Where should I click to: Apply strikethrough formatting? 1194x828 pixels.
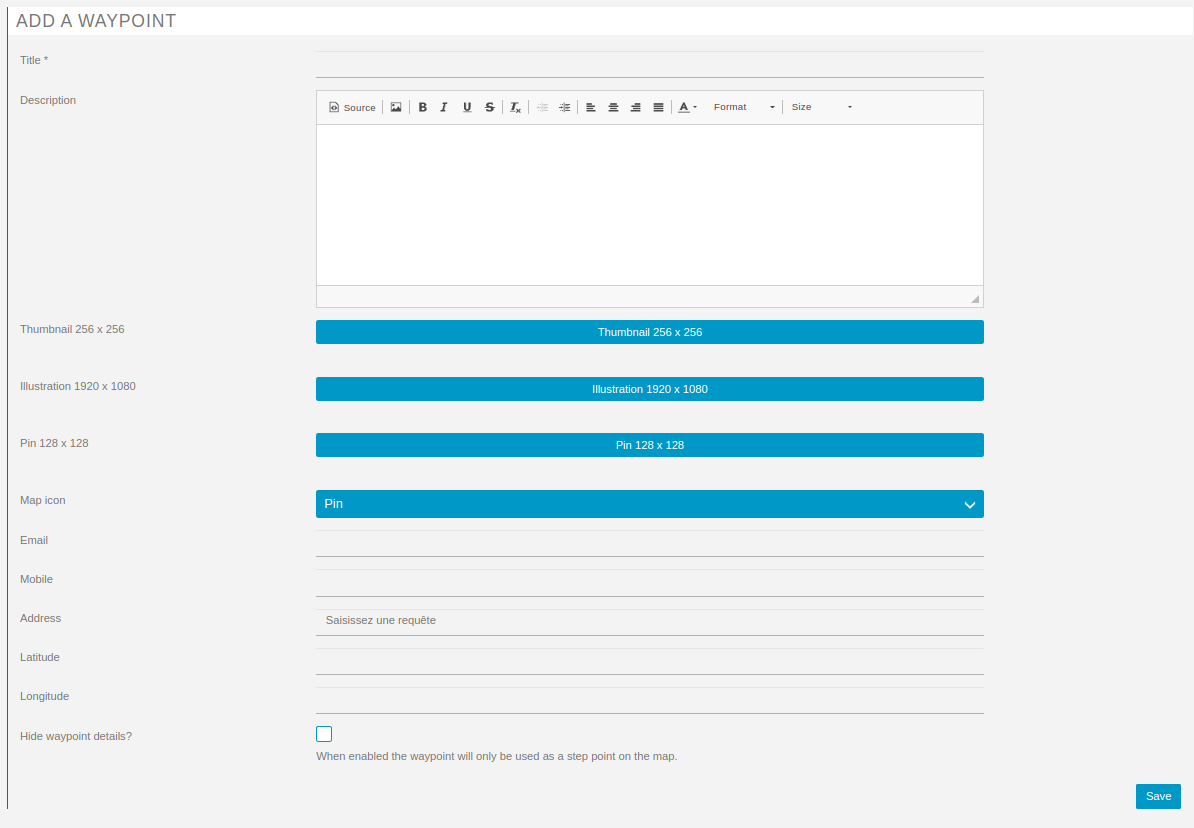(x=489, y=107)
